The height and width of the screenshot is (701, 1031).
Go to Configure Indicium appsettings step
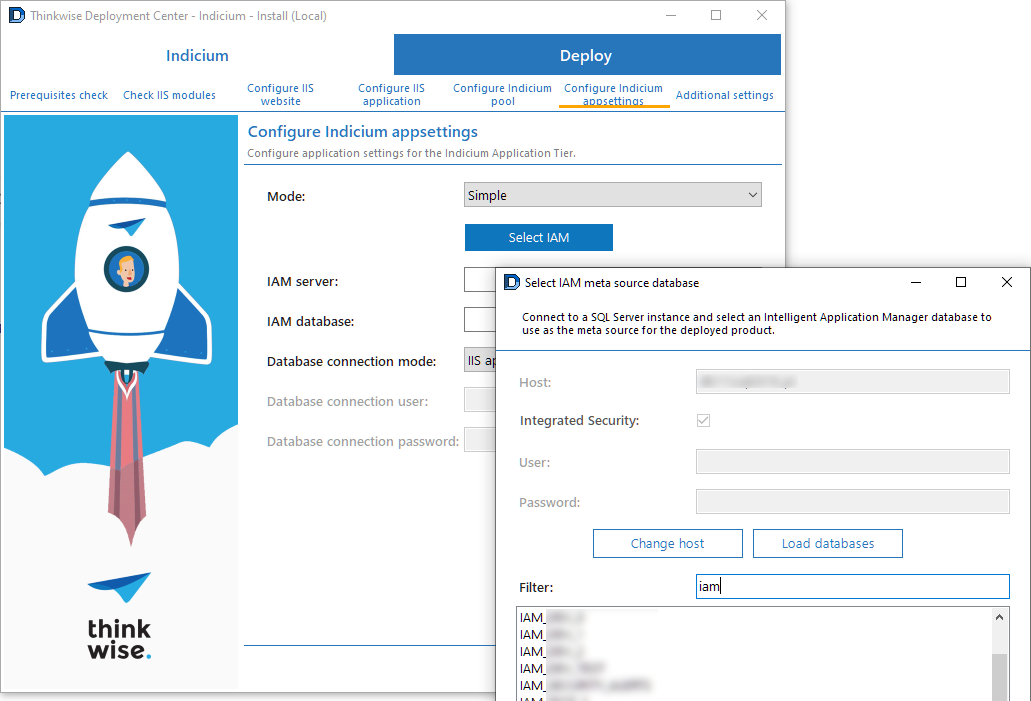[613, 95]
